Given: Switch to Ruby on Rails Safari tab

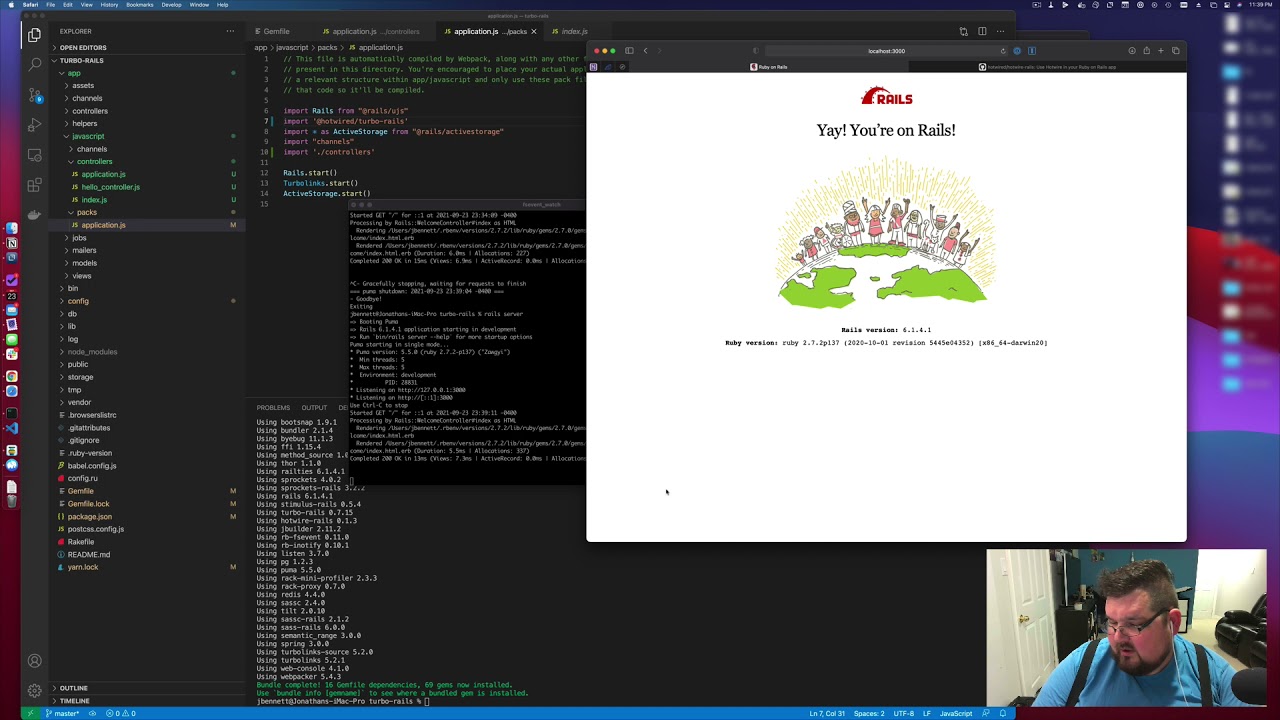Looking at the screenshot, I should (x=769, y=67).
